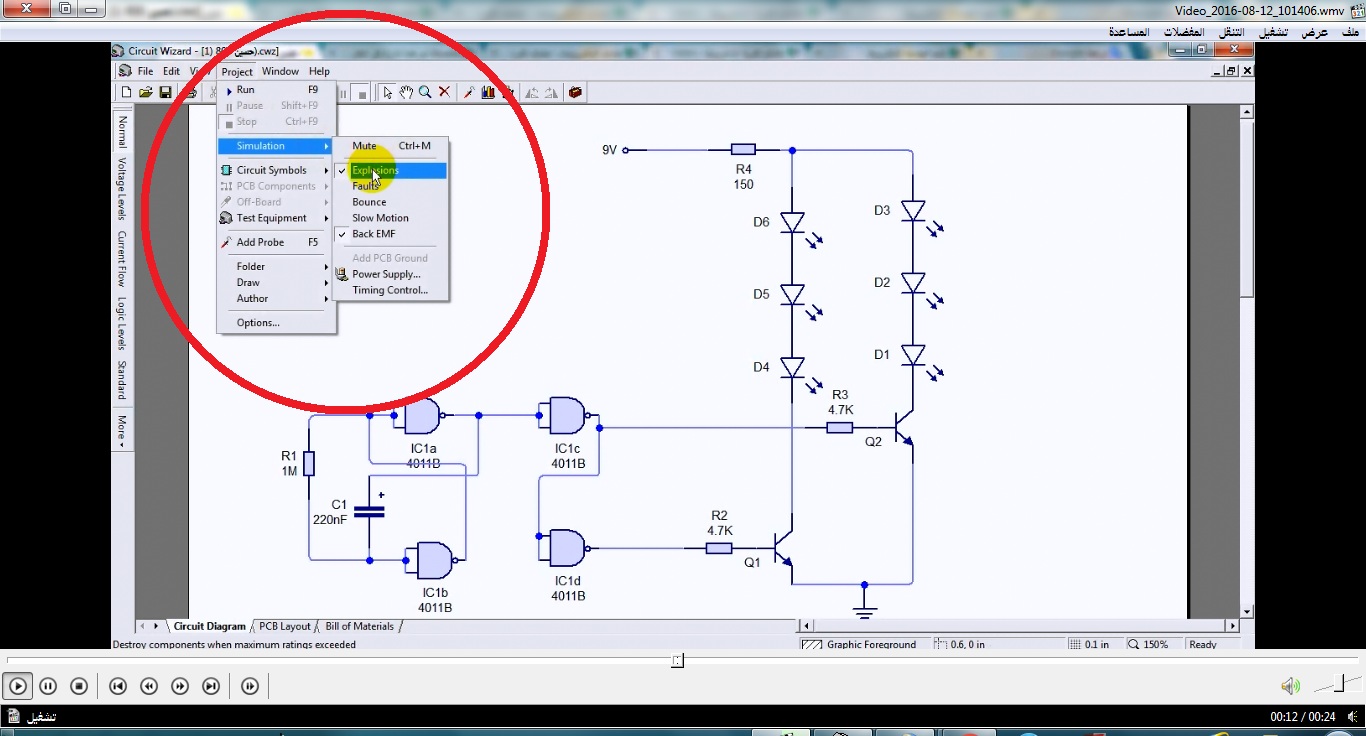Select the Normal view style tab

(x=122, y=132)
